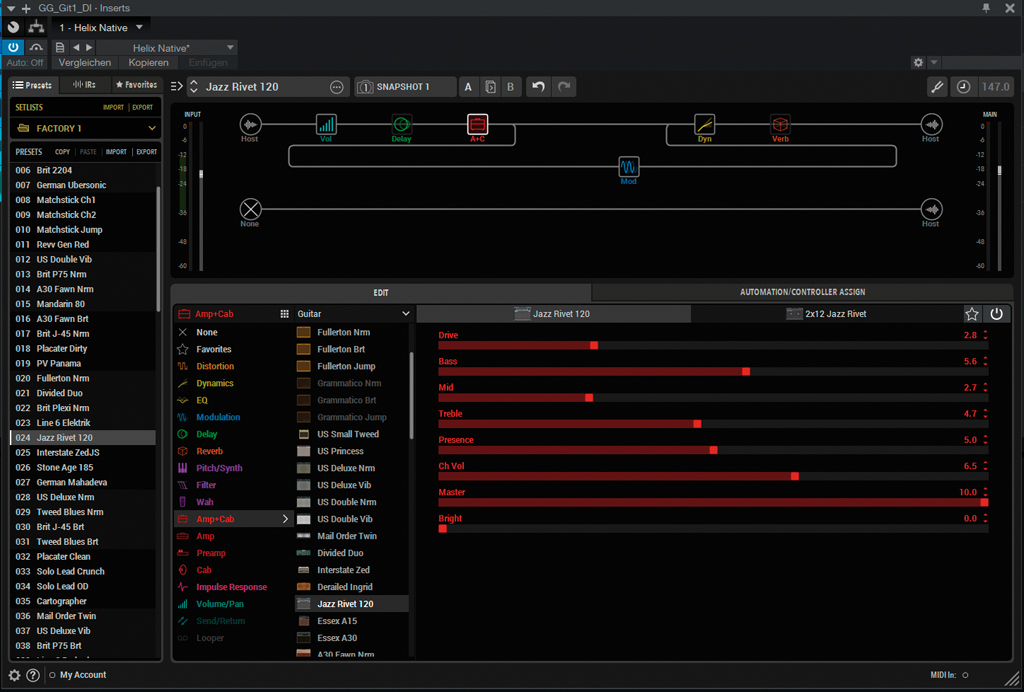Image resolution: width=1024 pixels, height=692 pixels.
Task: Open the tuner with the tuning fork icon
Action: pos(937,87)
